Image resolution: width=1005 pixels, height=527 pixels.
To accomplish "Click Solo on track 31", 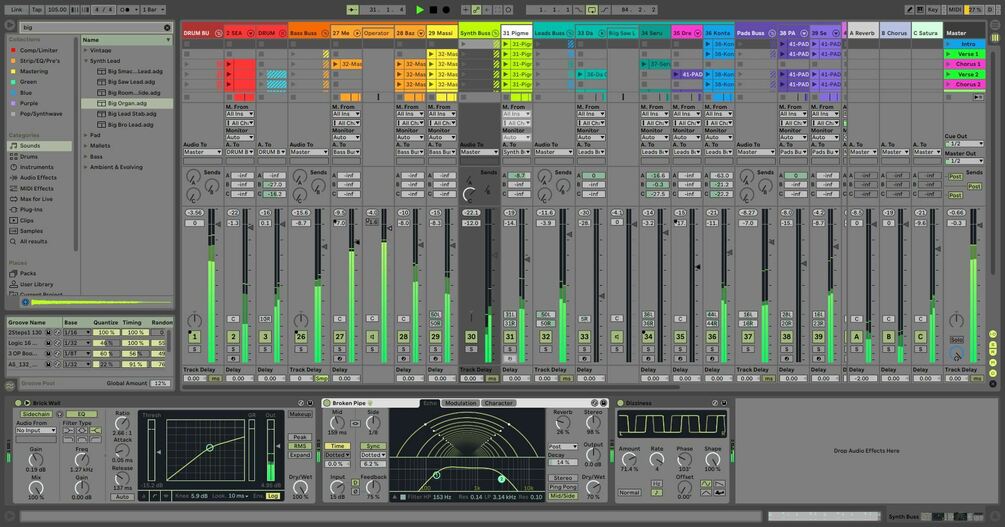I will point(510,349).
